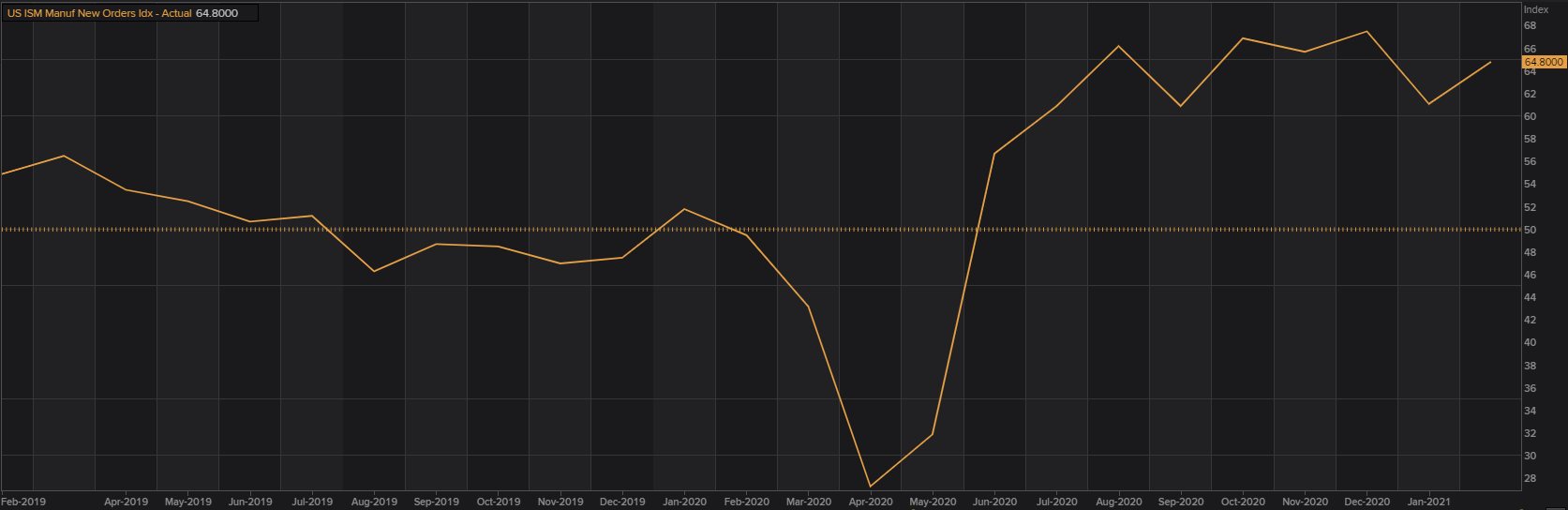This screenshot has width=1568, height=510.
Task: Click the 44 value on the index axis
Action: pyautogui.click(x=1530, y=297)
